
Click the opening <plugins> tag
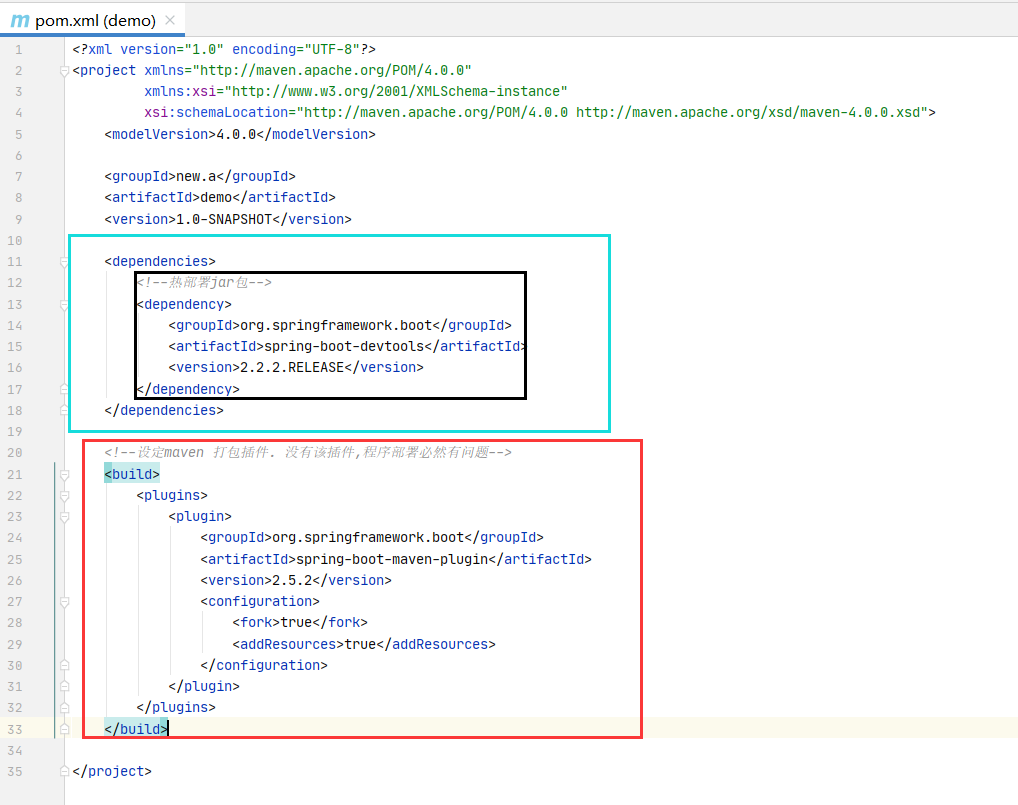coord(172,495)
